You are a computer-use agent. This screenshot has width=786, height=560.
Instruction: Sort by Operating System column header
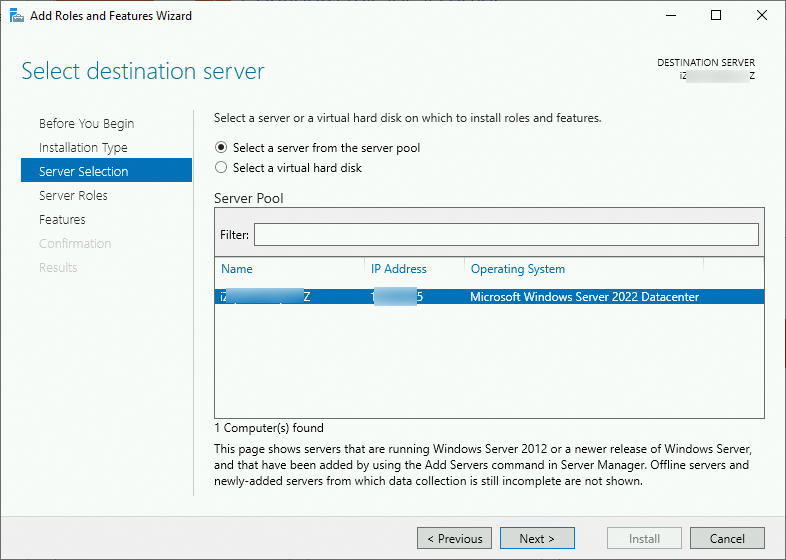coord(518,269)
